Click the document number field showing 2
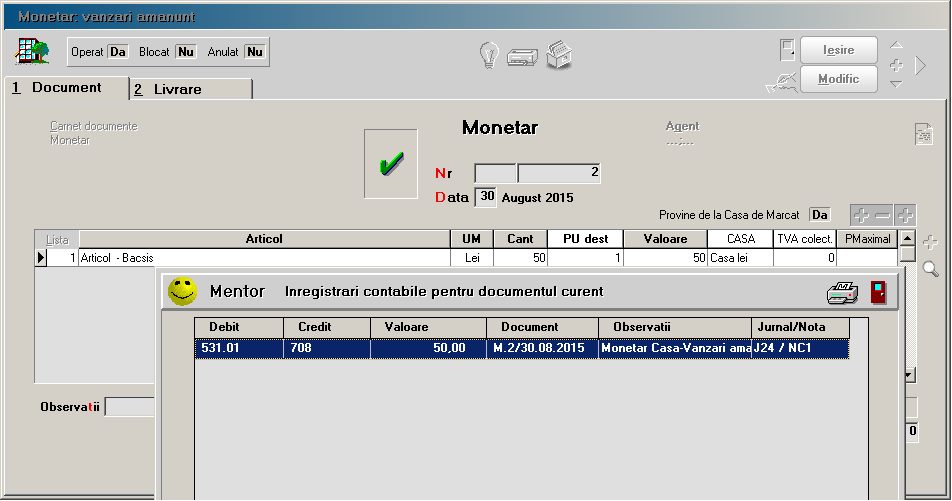Screen dimensions: 952x501 point(559,173)
